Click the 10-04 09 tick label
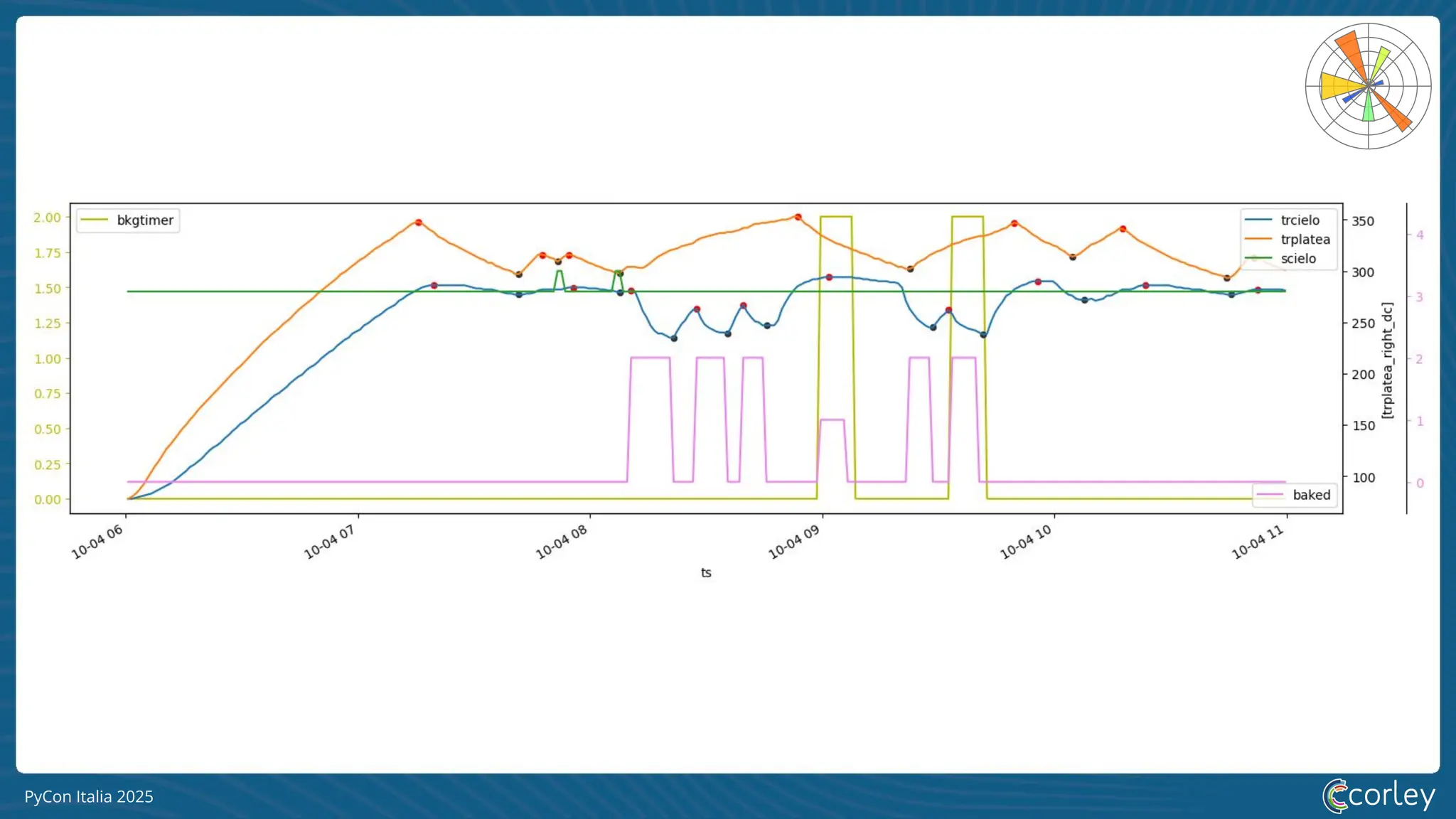The width and height of the screenshot is (1456, 819). (x=795, y=543)
